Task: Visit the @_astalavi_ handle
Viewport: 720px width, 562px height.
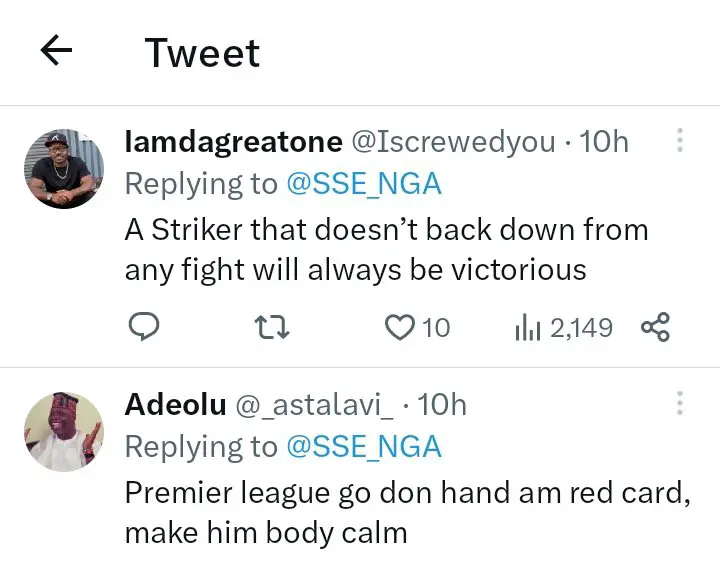Action: coord(314,404)
